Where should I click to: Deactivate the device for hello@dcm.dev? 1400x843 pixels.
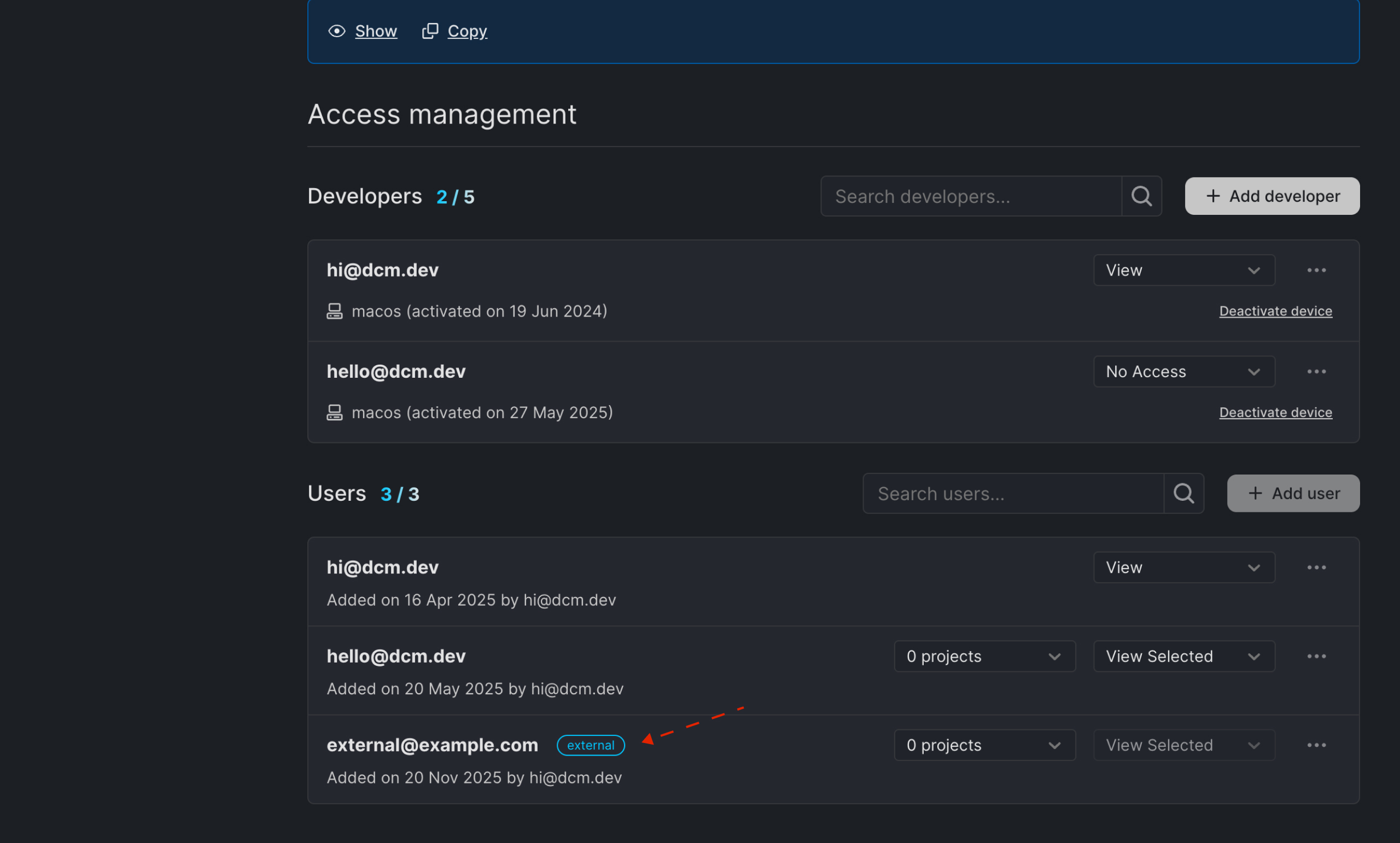[x=1275, y=412]
